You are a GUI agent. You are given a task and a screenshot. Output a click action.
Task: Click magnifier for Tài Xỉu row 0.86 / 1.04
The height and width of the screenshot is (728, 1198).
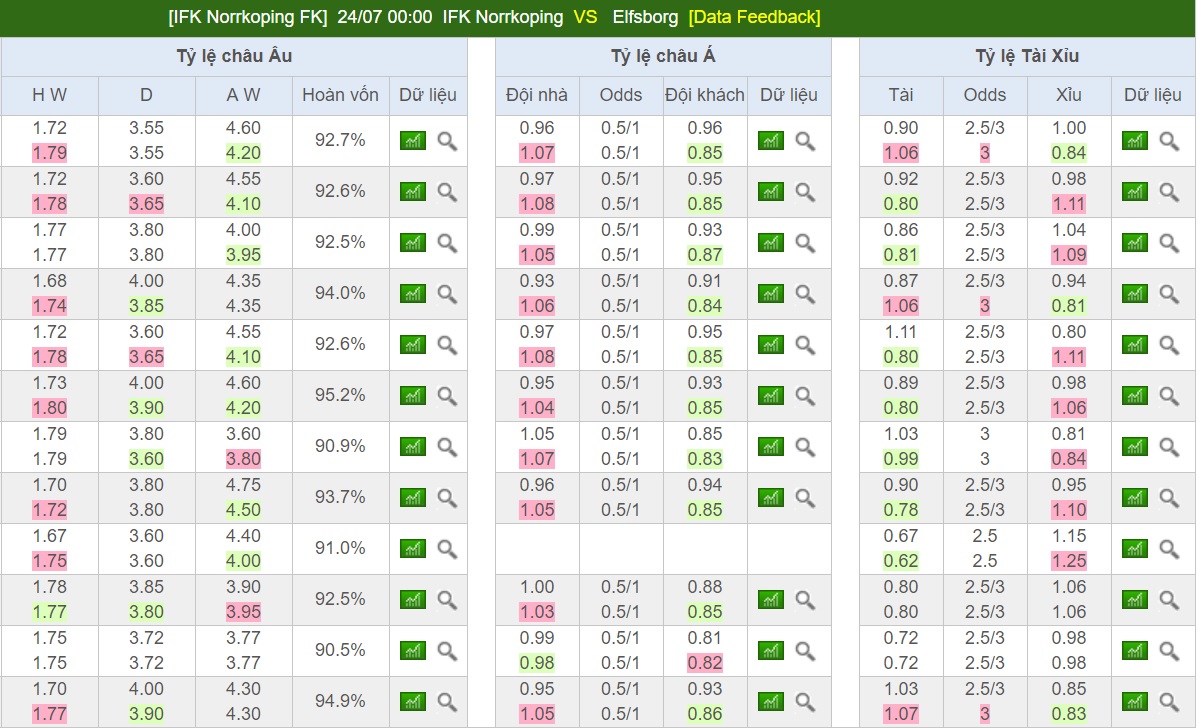[x=1169, y=243]
